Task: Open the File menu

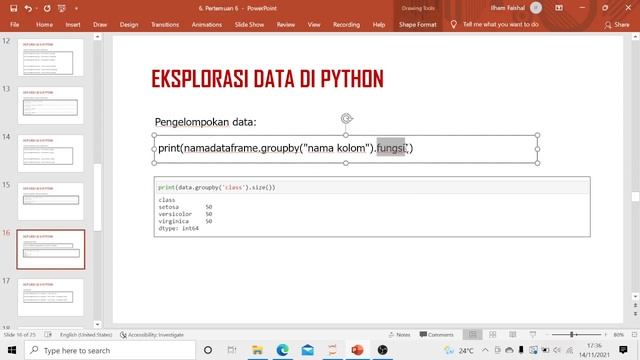Action: [15, 24]
